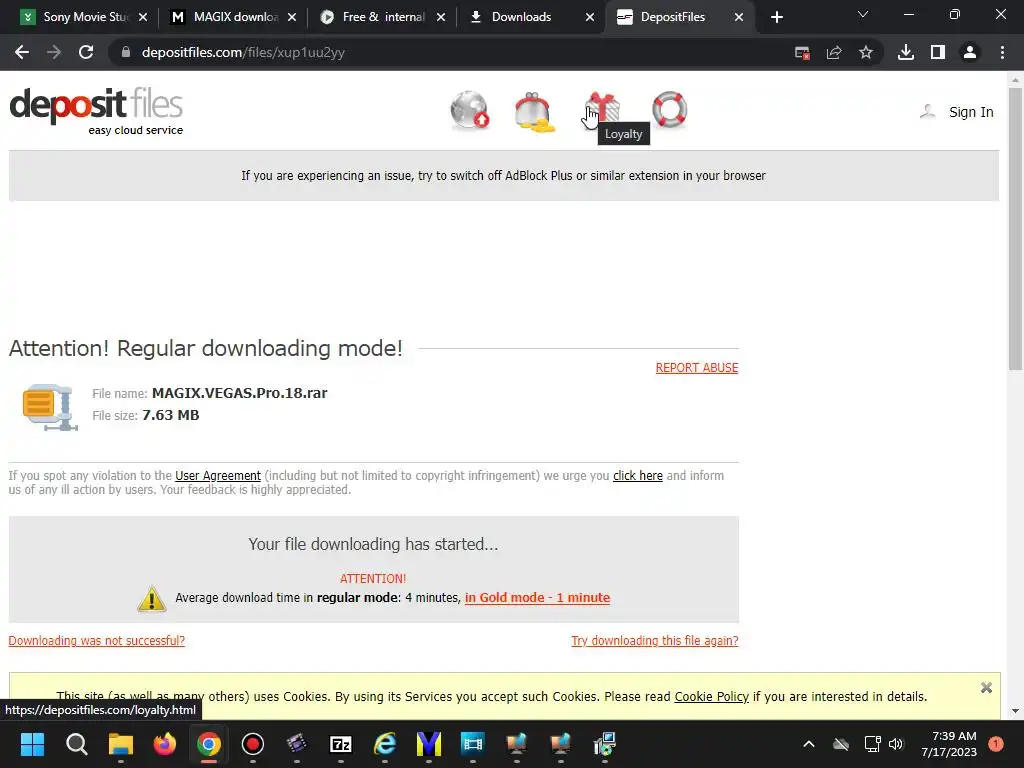Bookmark this page with star icon
The width and height of the screenshot is (1024, 768).
tap(865, 52)
